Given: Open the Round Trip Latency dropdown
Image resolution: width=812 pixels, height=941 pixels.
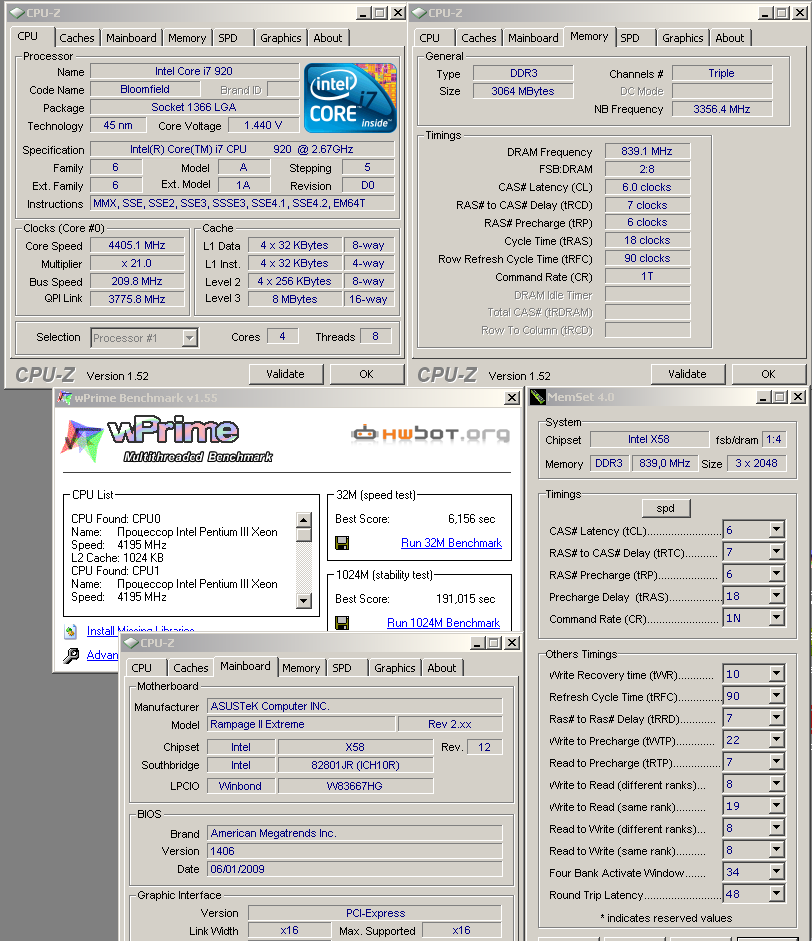Looking at the screenshot, I should point(777,894).
